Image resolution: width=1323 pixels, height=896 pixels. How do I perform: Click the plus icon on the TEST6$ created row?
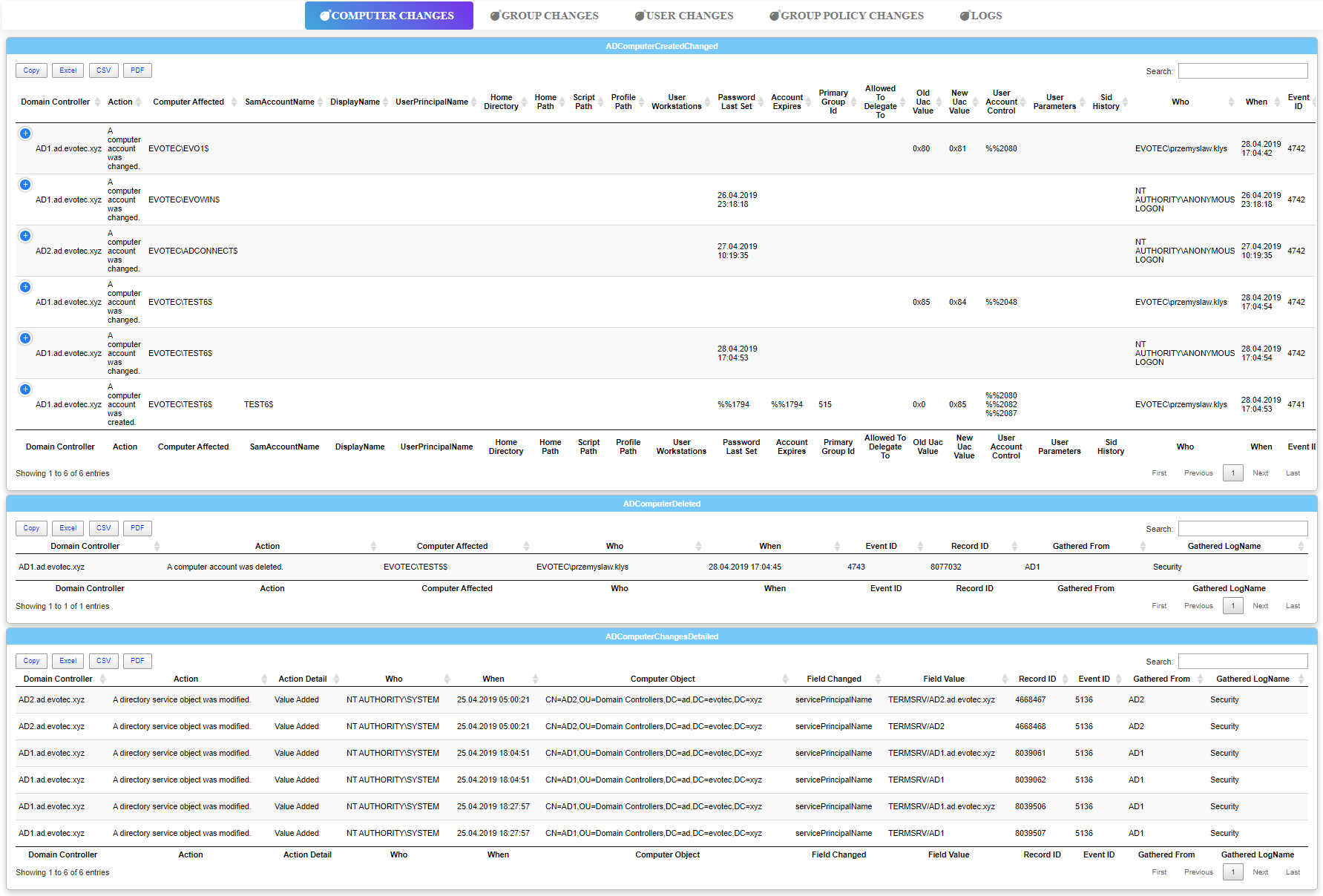[25, 389]
